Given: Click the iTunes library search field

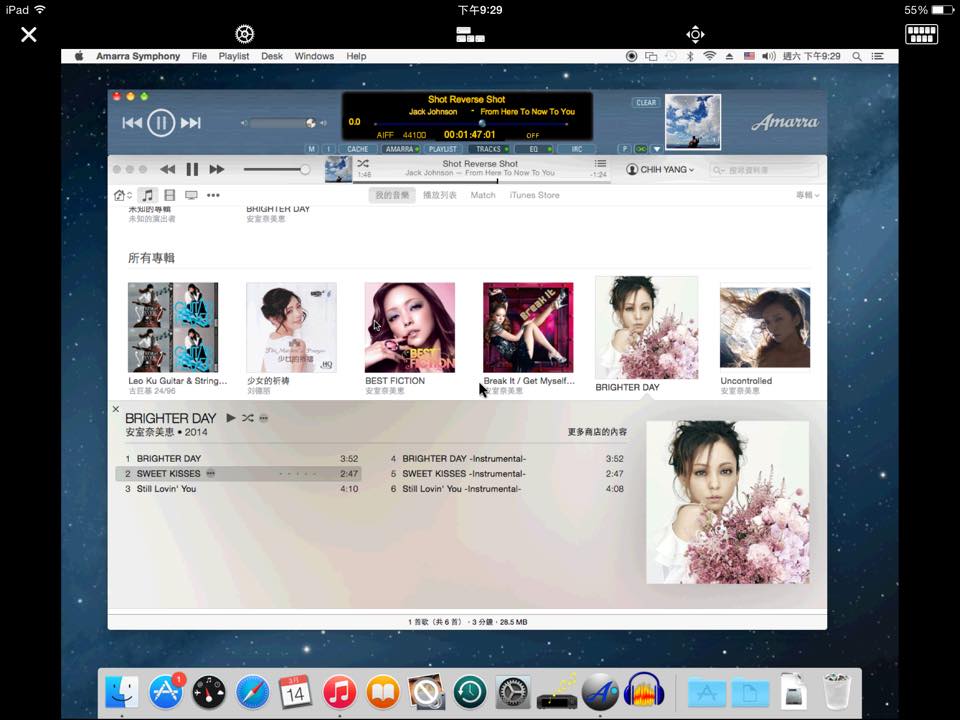Looking at the screenshot, I should 763,170.
